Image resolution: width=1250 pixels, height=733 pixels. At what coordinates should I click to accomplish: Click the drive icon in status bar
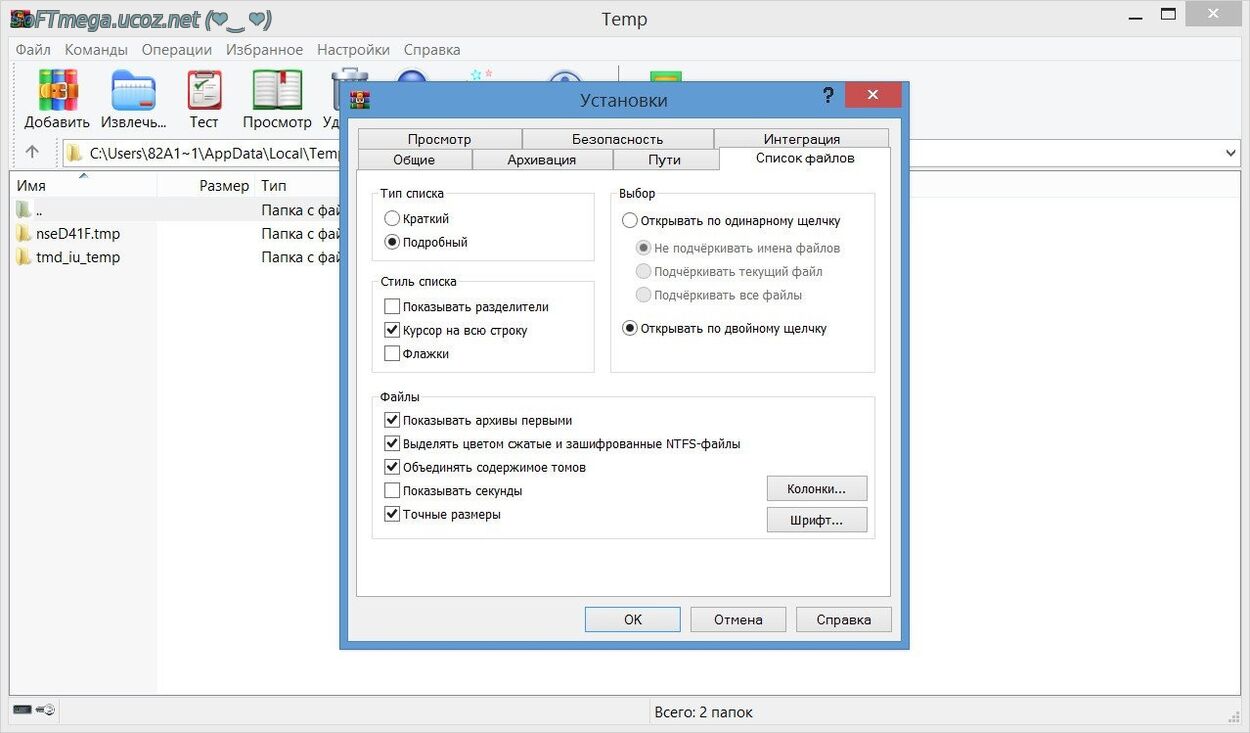pos(22,710)
